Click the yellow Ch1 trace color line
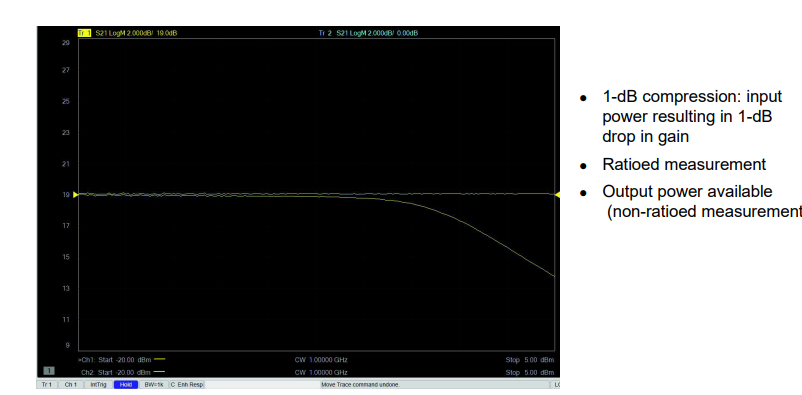802x395 pixels. click(159, 360)
